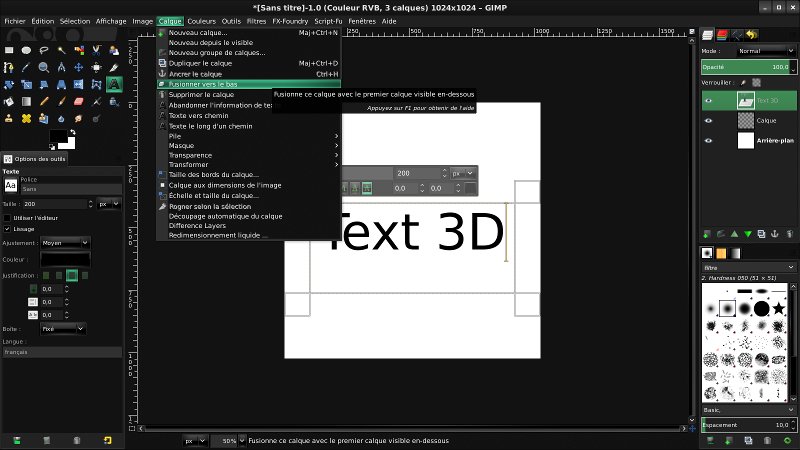Image resolution: width=800 pixels, height=450 pixels.
Task: Open layer Mode dropdown set to Normal
Action: (x=766, y=51)
